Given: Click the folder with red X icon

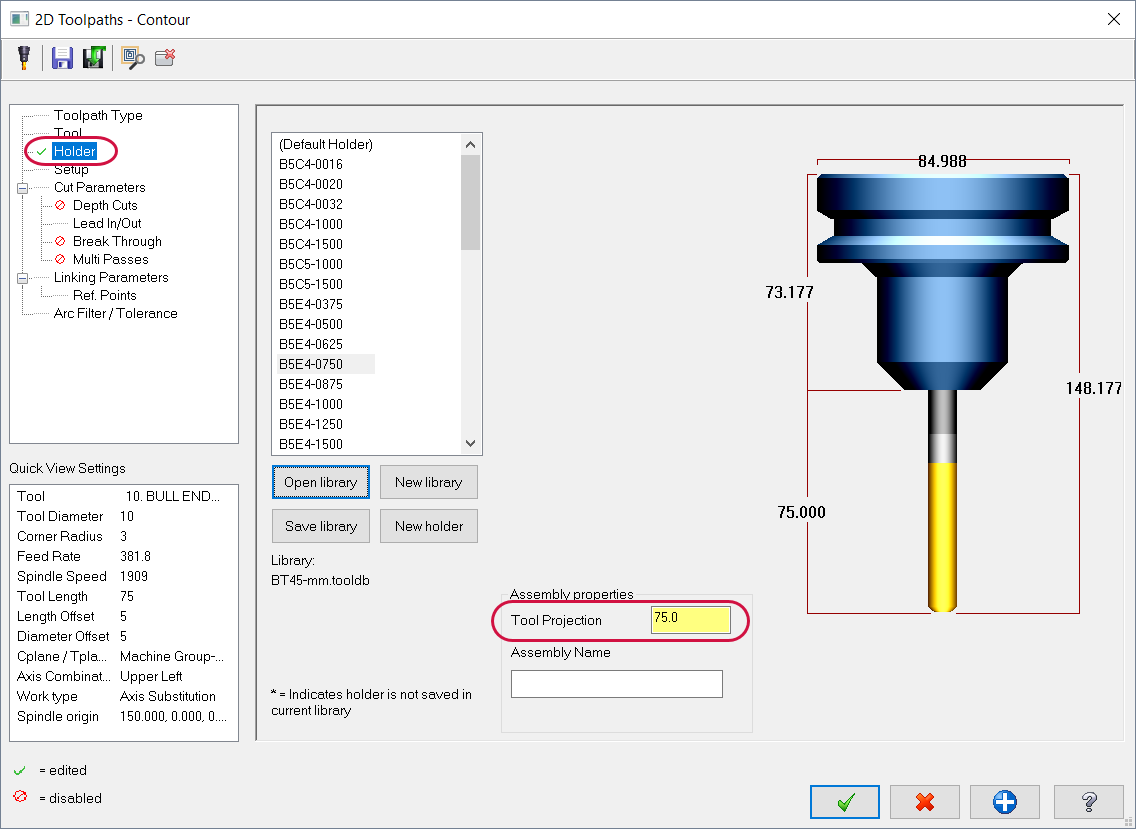Looking at the screenshot, I should [x=165, y=58].
